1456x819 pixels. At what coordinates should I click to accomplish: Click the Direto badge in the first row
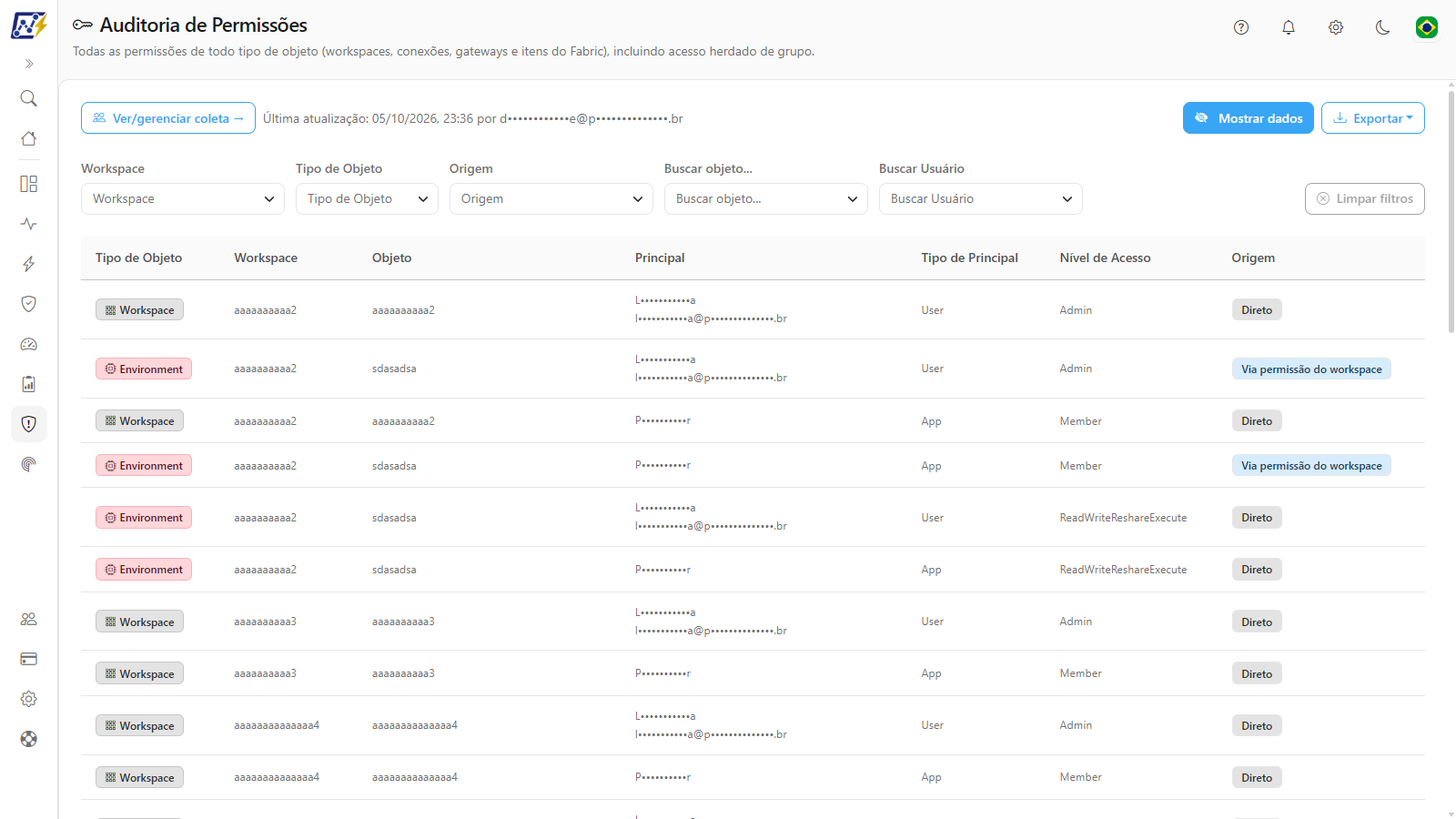click(1257, 310)
